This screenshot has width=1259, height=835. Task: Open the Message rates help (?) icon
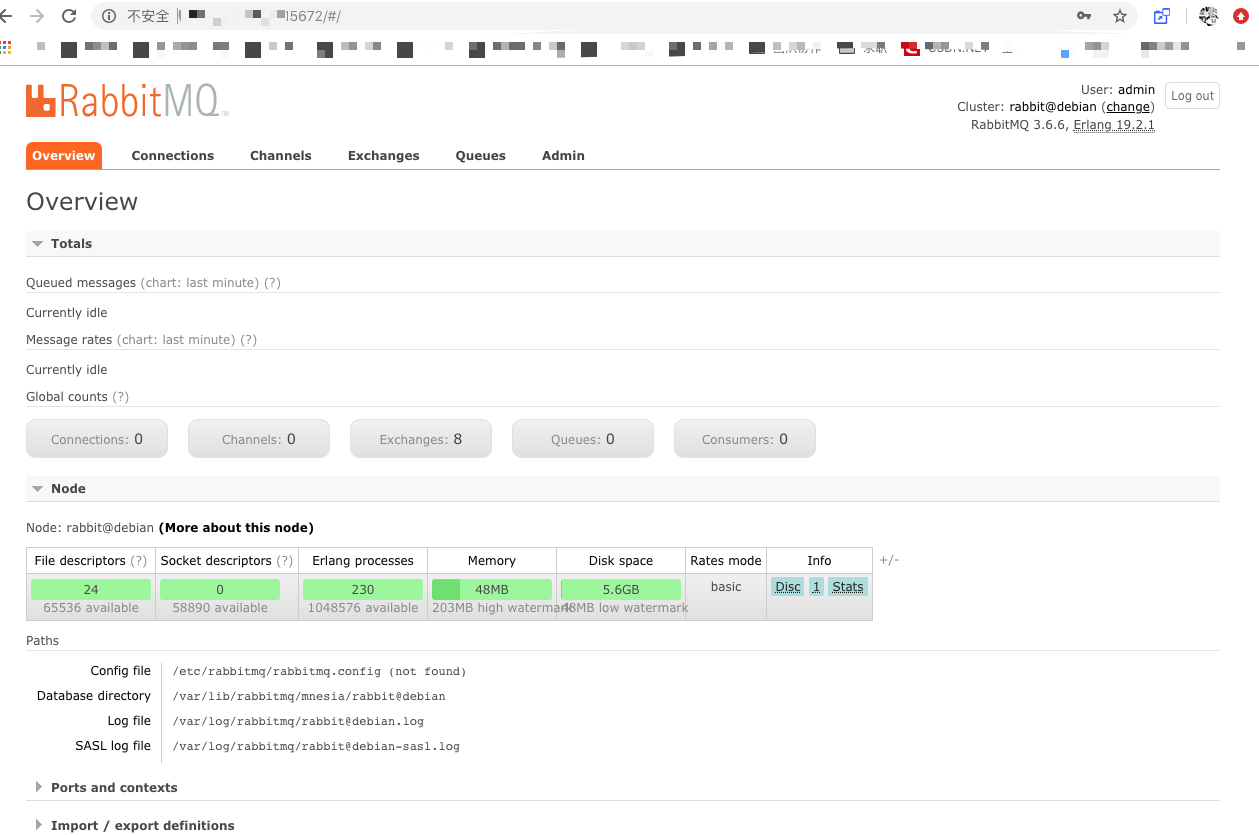(x=250, y=340)
